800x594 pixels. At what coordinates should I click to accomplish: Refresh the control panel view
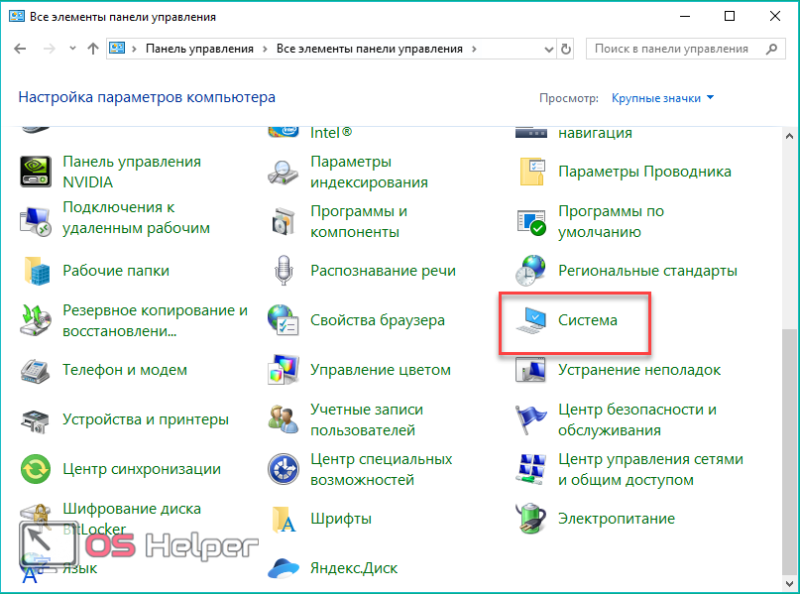[565, 49]
